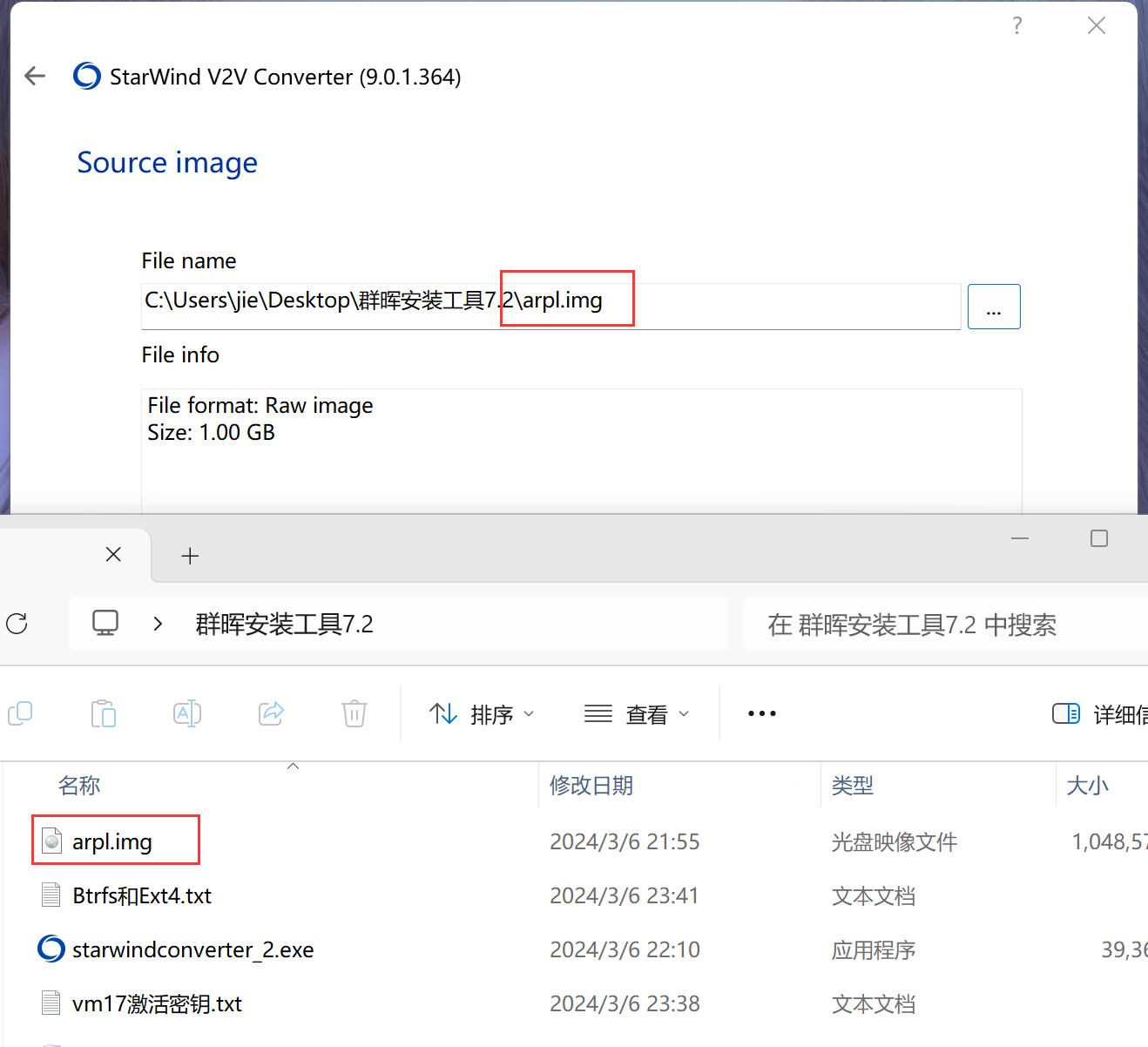The width and height of the screenshot is (1148, 1047).
Task: Click date 2024/3/6 21:55 of arpl.img
Action: [x=625, y=841]
